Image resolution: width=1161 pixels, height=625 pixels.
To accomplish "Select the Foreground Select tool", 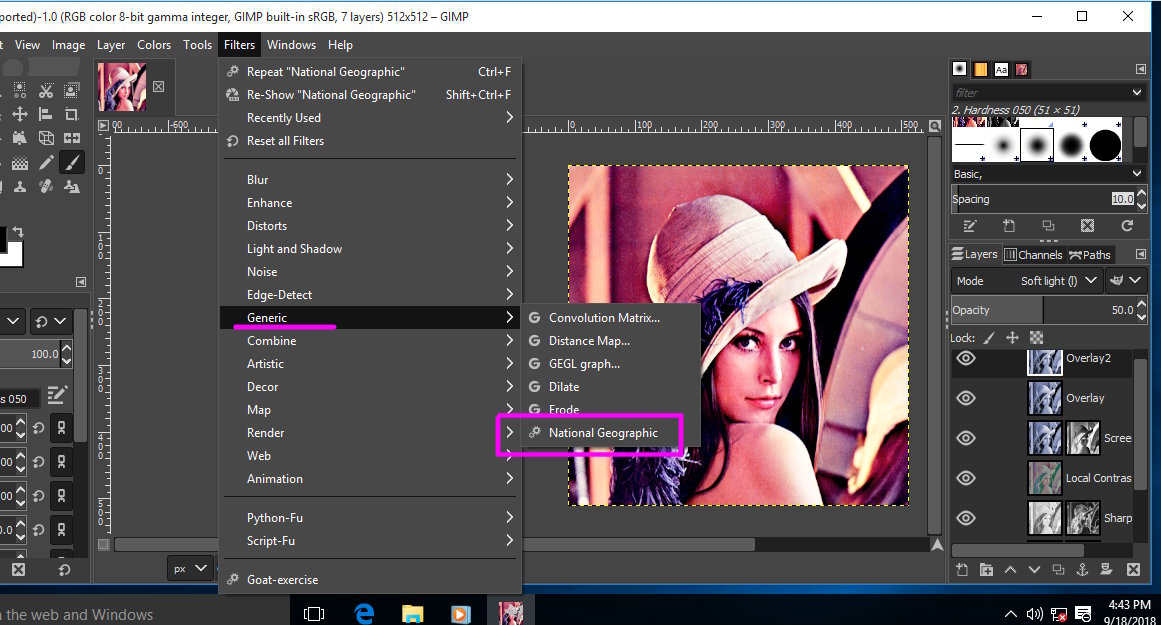I will (x=72, y=90).
